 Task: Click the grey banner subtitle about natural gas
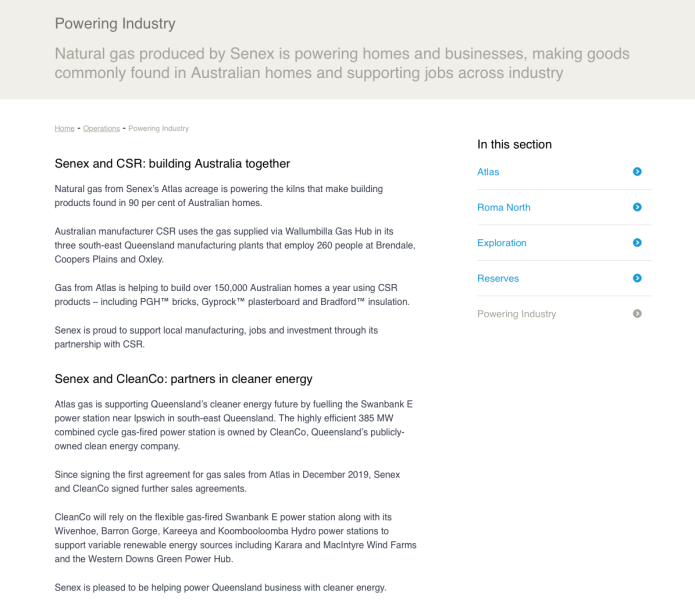click(342, 63)
